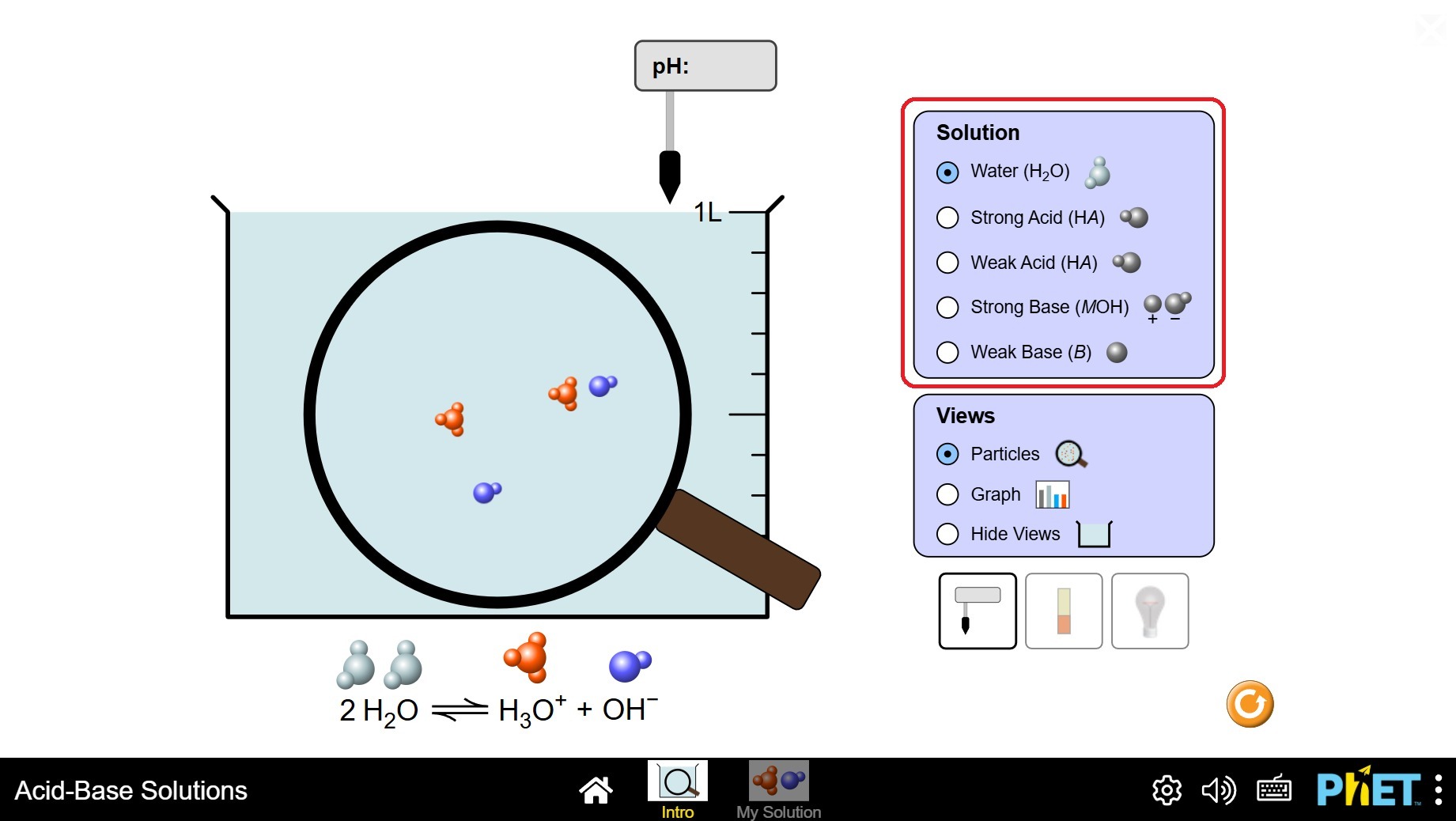
Task: Open the PhET options menu
Action: pos(1438,790)
